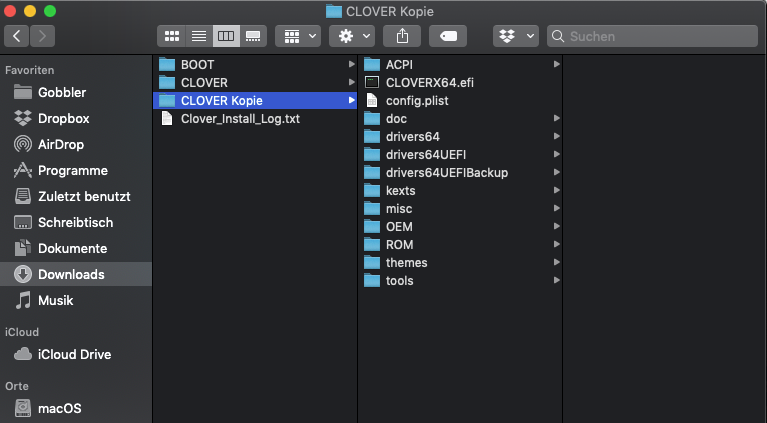This screenshot has width=767, height=423.
Task: Open the group-by arrangement dropdown
Action: coord(298,36)
